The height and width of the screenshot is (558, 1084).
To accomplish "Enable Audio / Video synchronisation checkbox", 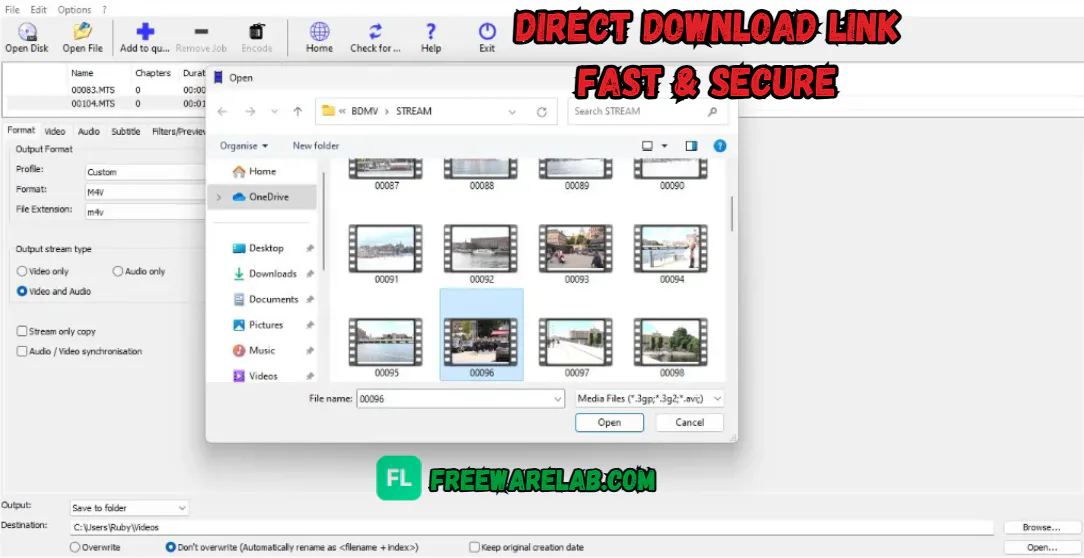I will tap(22, 352).
